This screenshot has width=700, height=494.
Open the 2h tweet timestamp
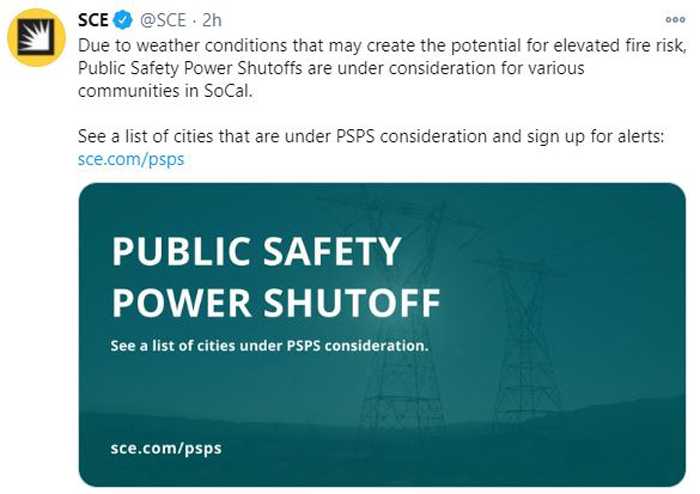tap(212, 20)
